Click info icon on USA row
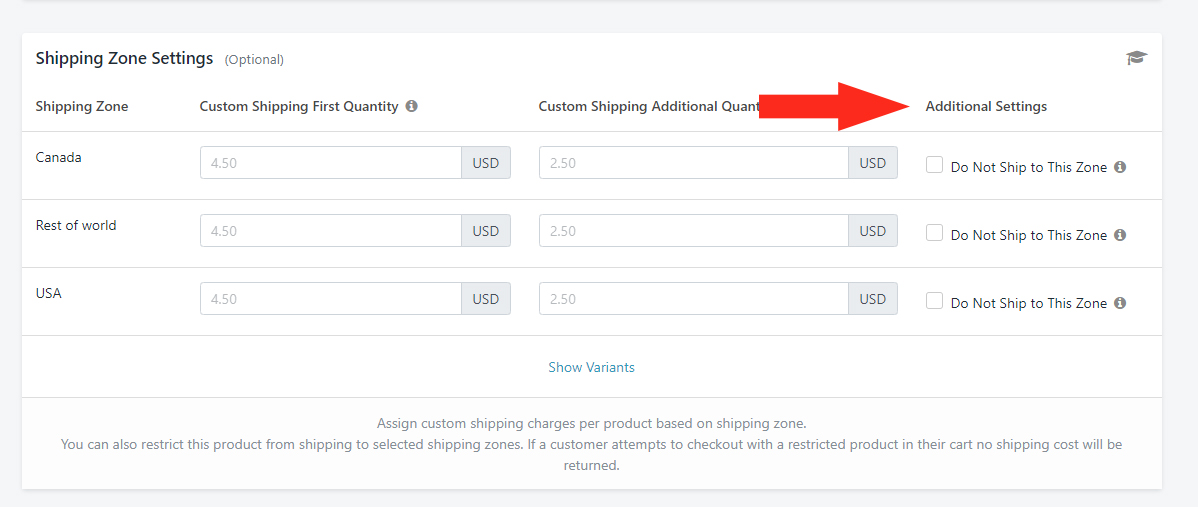The width and height of the screenshot is (1198, 507). [1120, 303]
